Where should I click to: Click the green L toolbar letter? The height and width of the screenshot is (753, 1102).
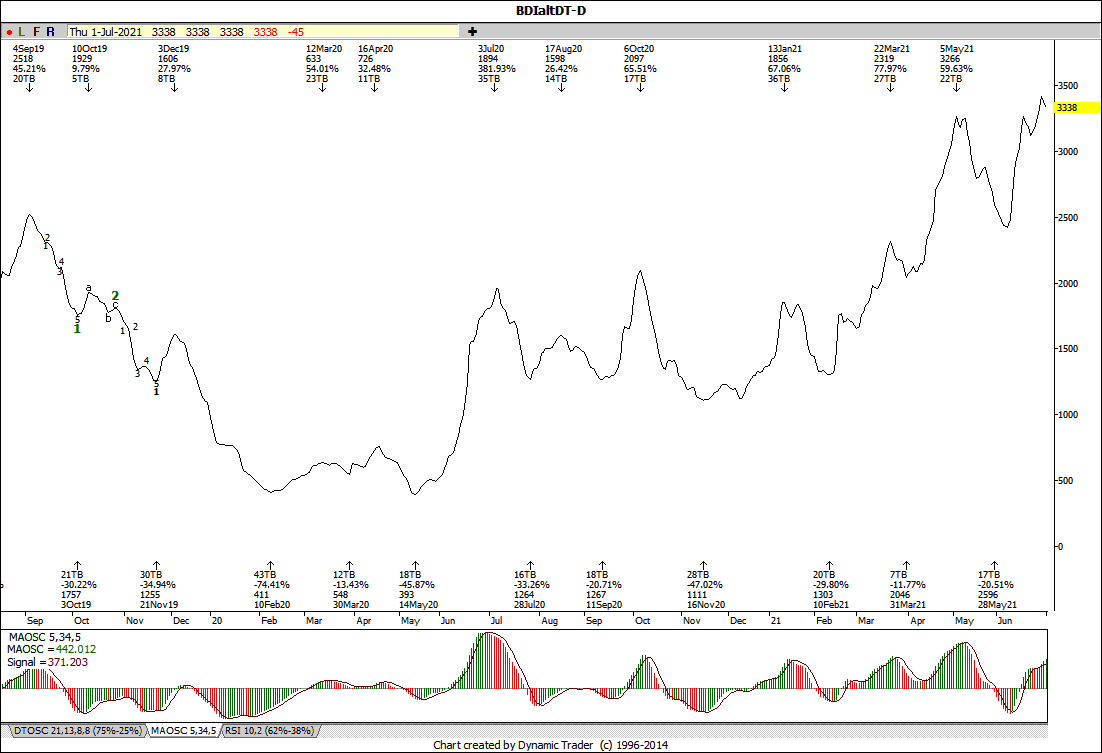pos(22,32)
